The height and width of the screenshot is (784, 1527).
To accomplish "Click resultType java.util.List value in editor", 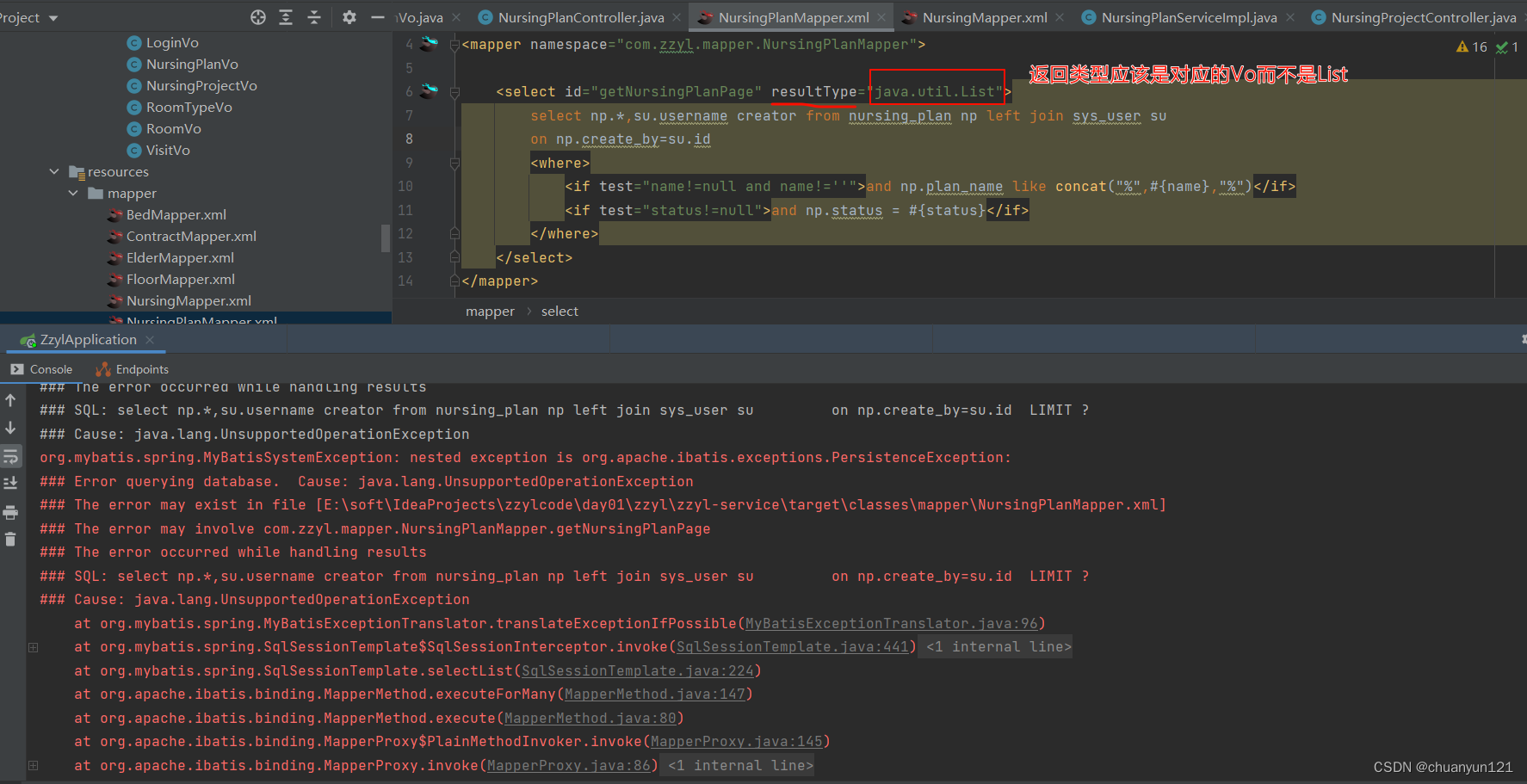I will pyautogui.click(x=935, y=91).
